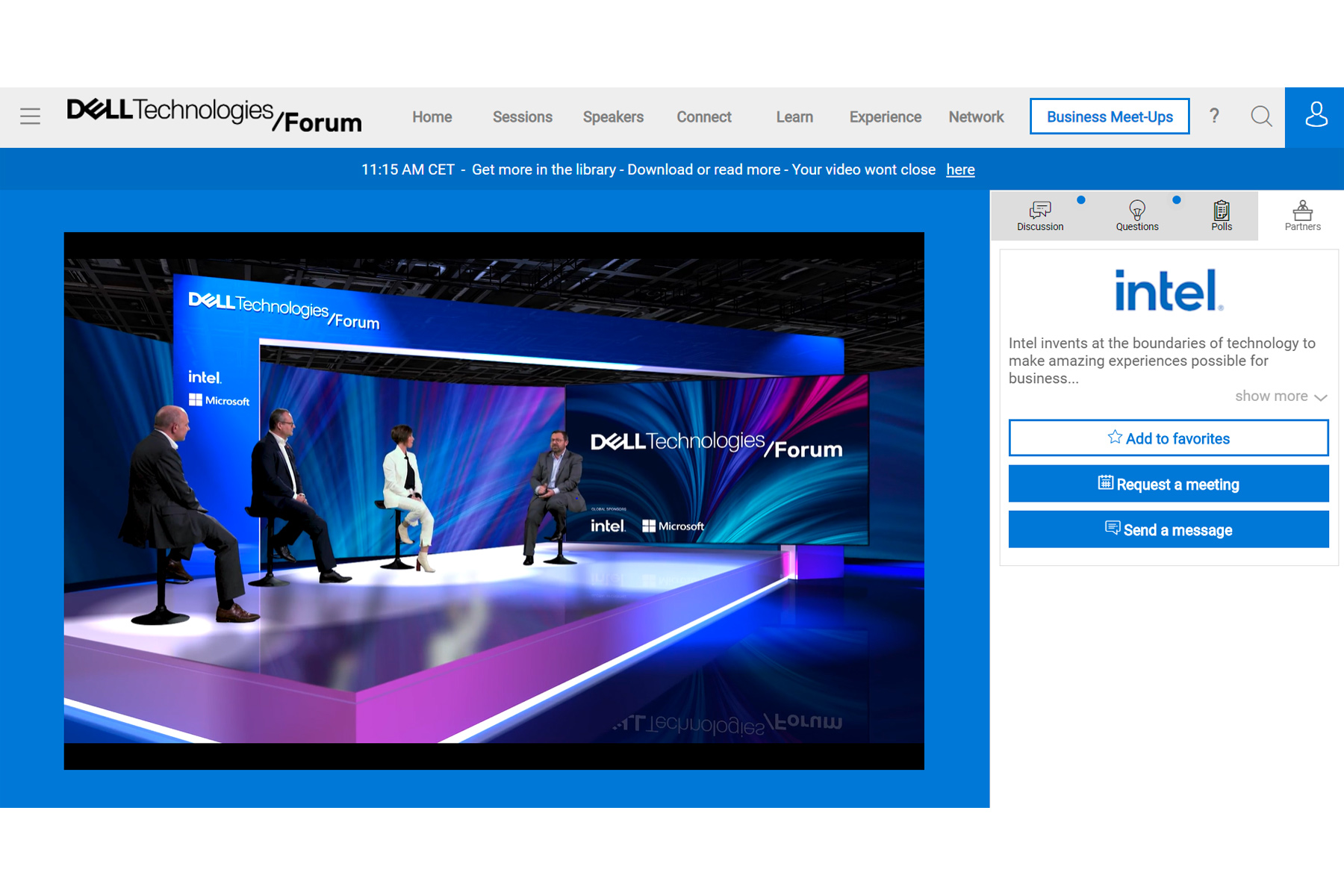Open the Experience menu item
Screen dimensions: 1344x896
885,117
